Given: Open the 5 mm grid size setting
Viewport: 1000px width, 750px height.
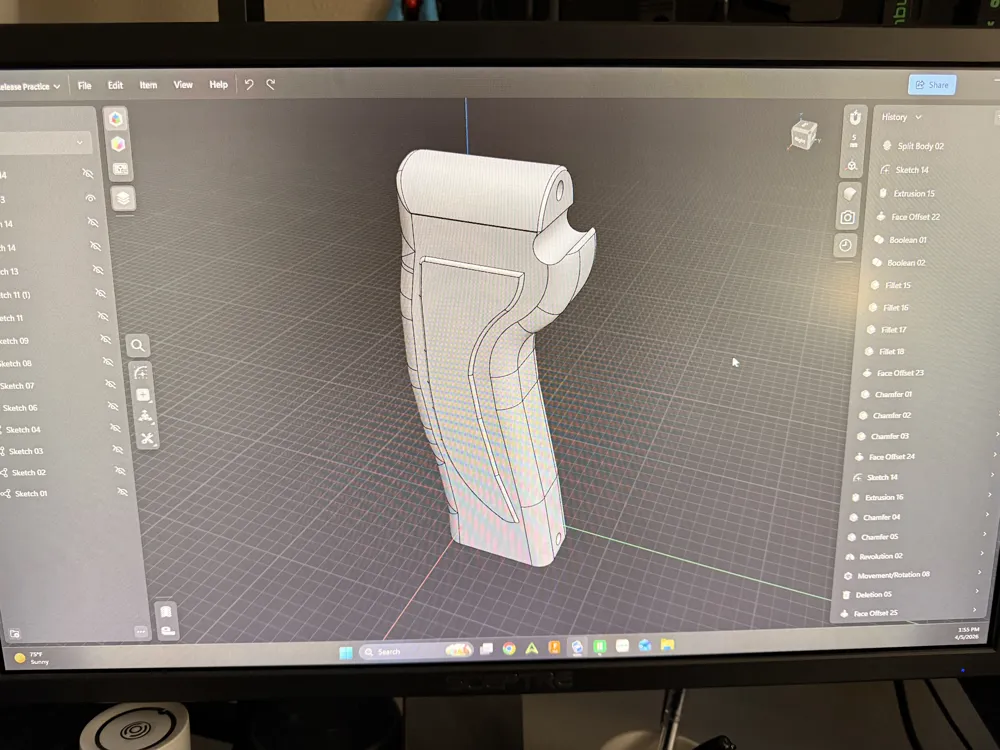Looking at the screenshot, I should 854,141.
